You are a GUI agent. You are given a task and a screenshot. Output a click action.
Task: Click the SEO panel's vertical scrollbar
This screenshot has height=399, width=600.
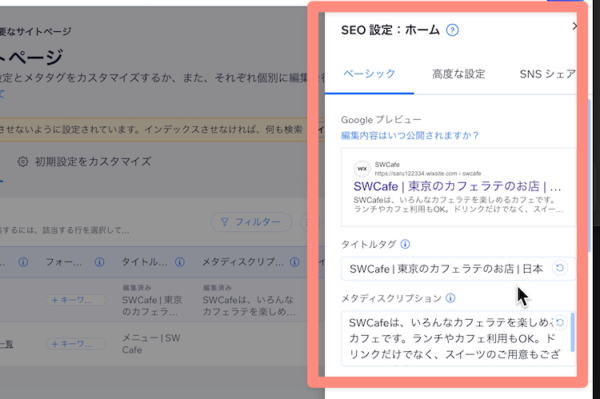[589, 175]
